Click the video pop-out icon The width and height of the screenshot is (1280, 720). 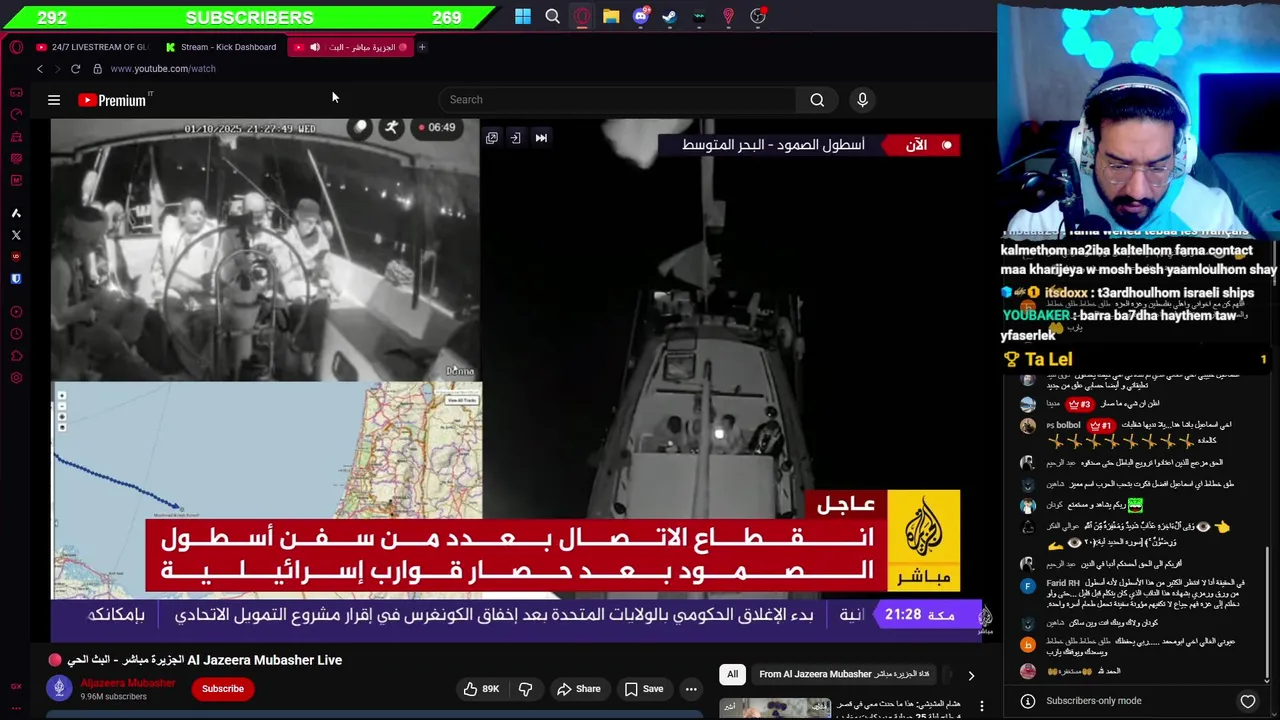coord(492,138)
